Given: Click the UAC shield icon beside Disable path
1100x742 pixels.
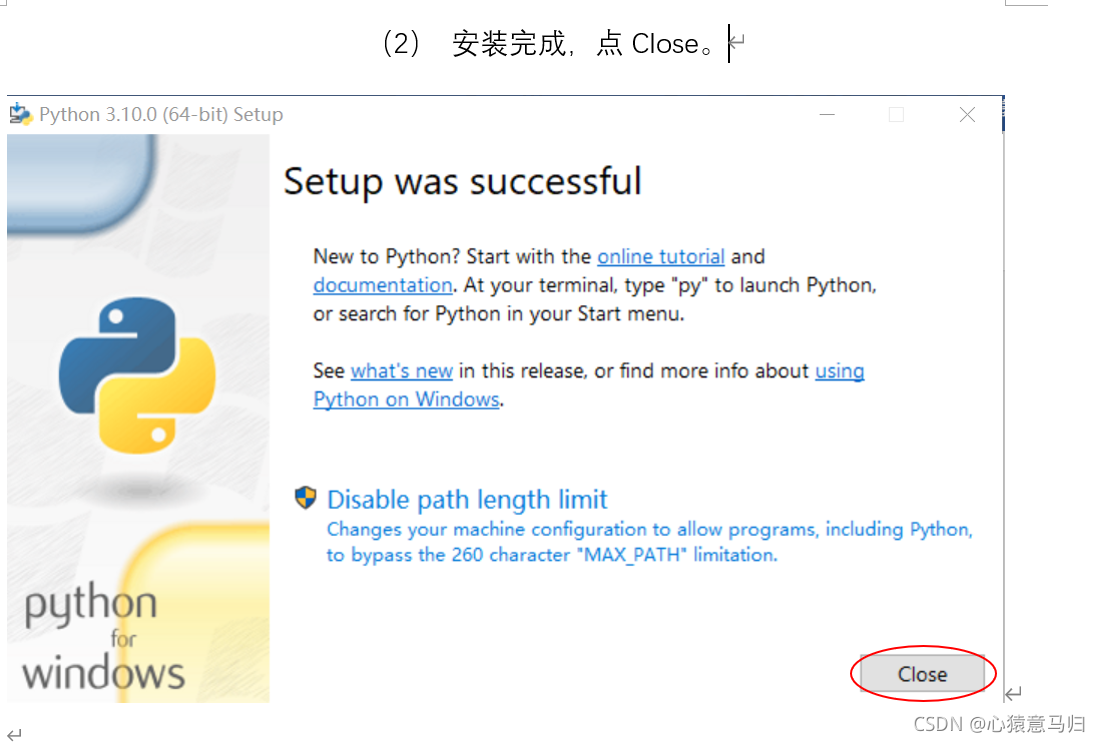Looking at the screenshot, I should click(305, 498).
